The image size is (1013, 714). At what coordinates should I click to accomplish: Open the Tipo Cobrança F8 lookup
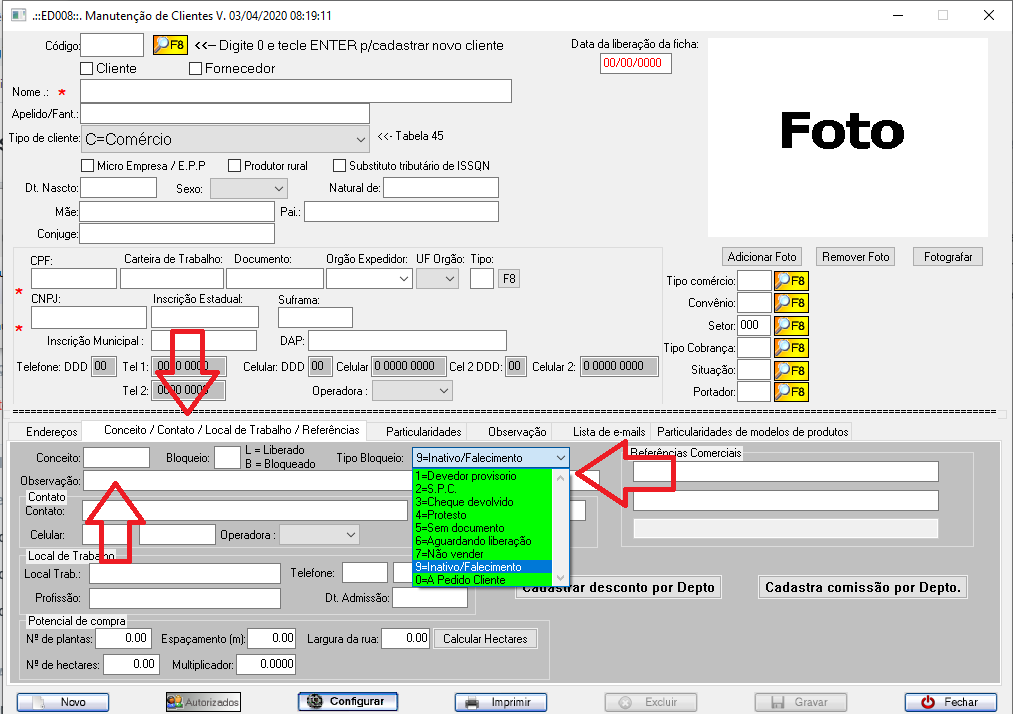[790, 348]
